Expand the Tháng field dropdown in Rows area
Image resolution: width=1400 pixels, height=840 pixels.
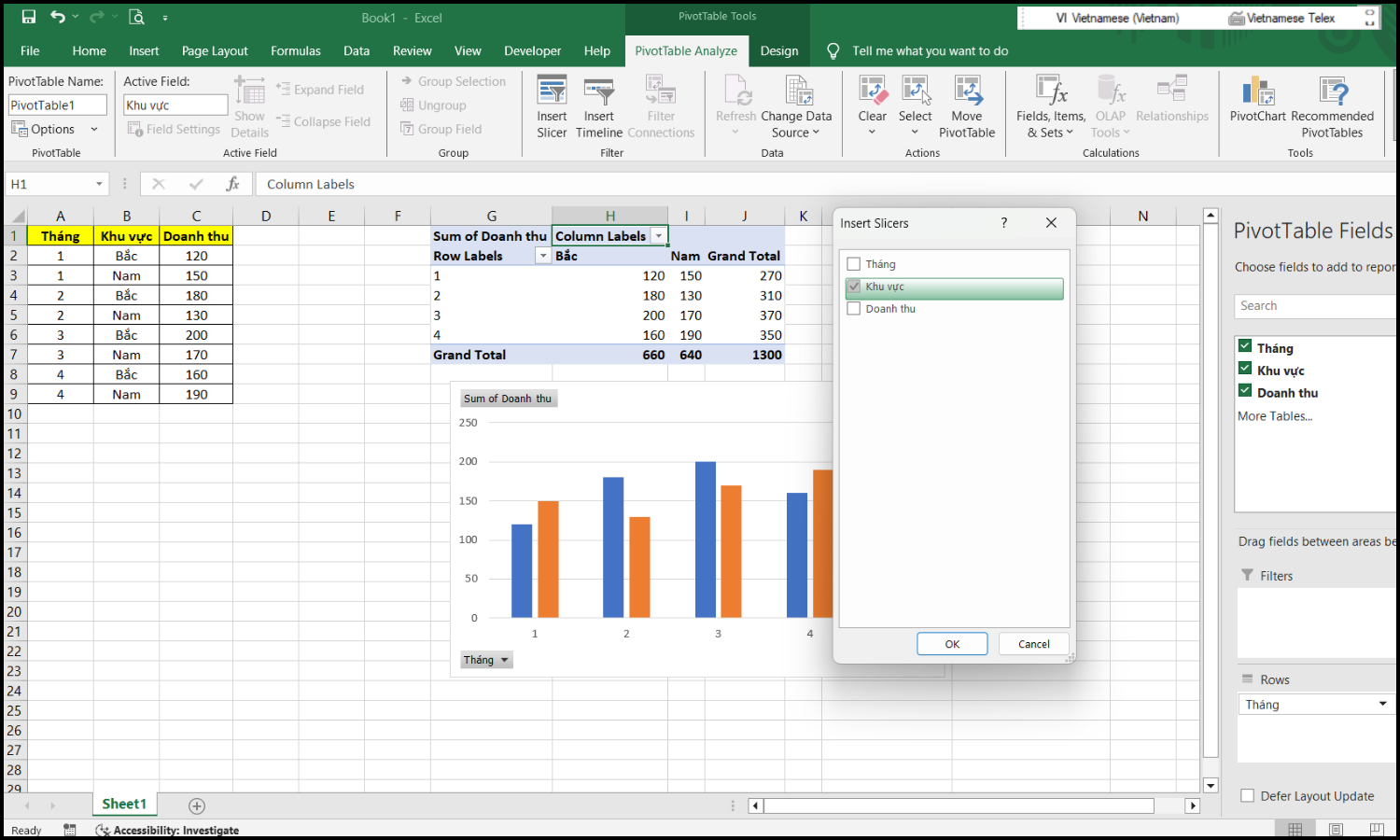coord(1383,704)
